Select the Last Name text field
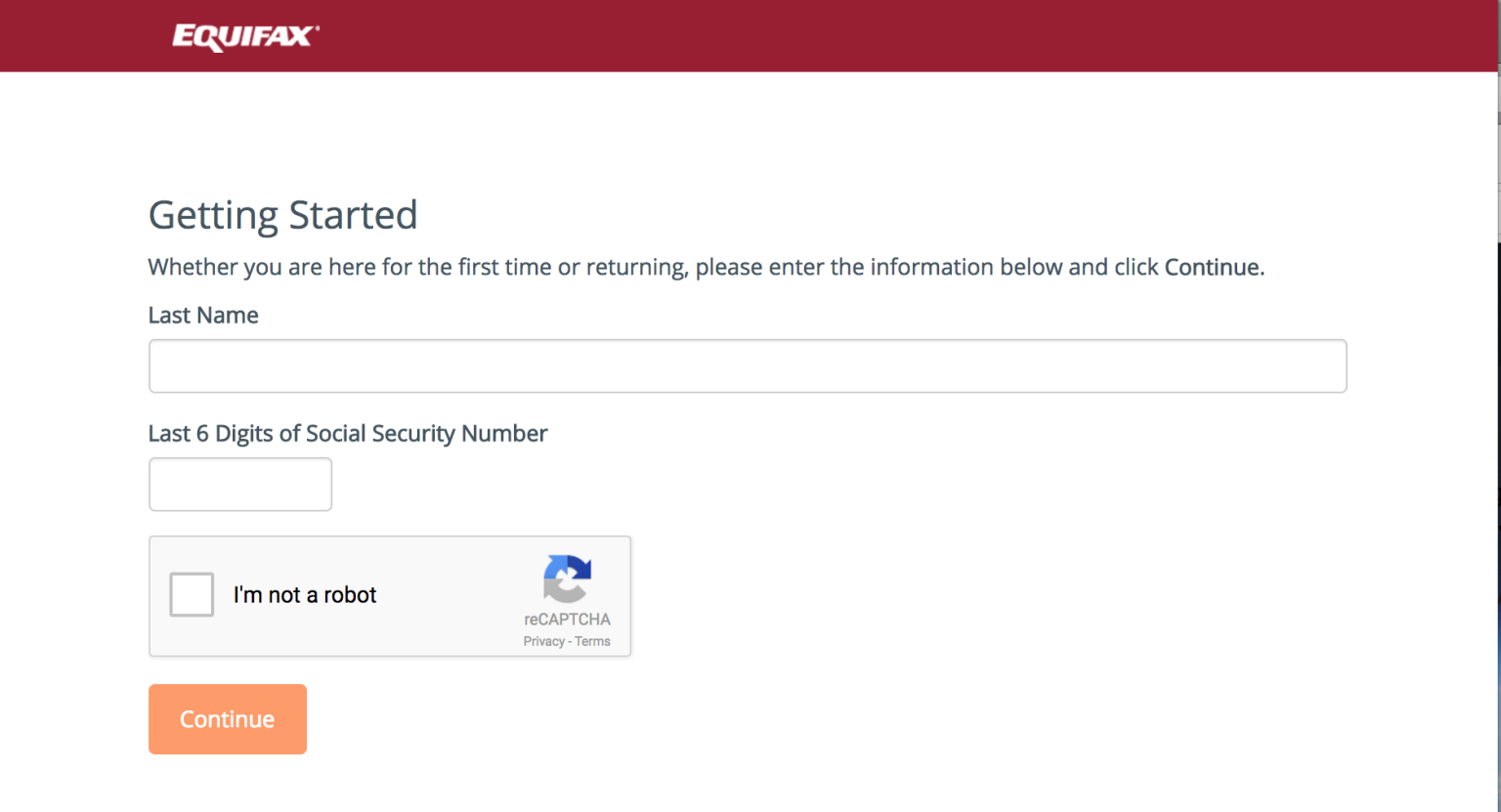The image size is (1501, 812). pyautogui.click(x=748, y=365)
